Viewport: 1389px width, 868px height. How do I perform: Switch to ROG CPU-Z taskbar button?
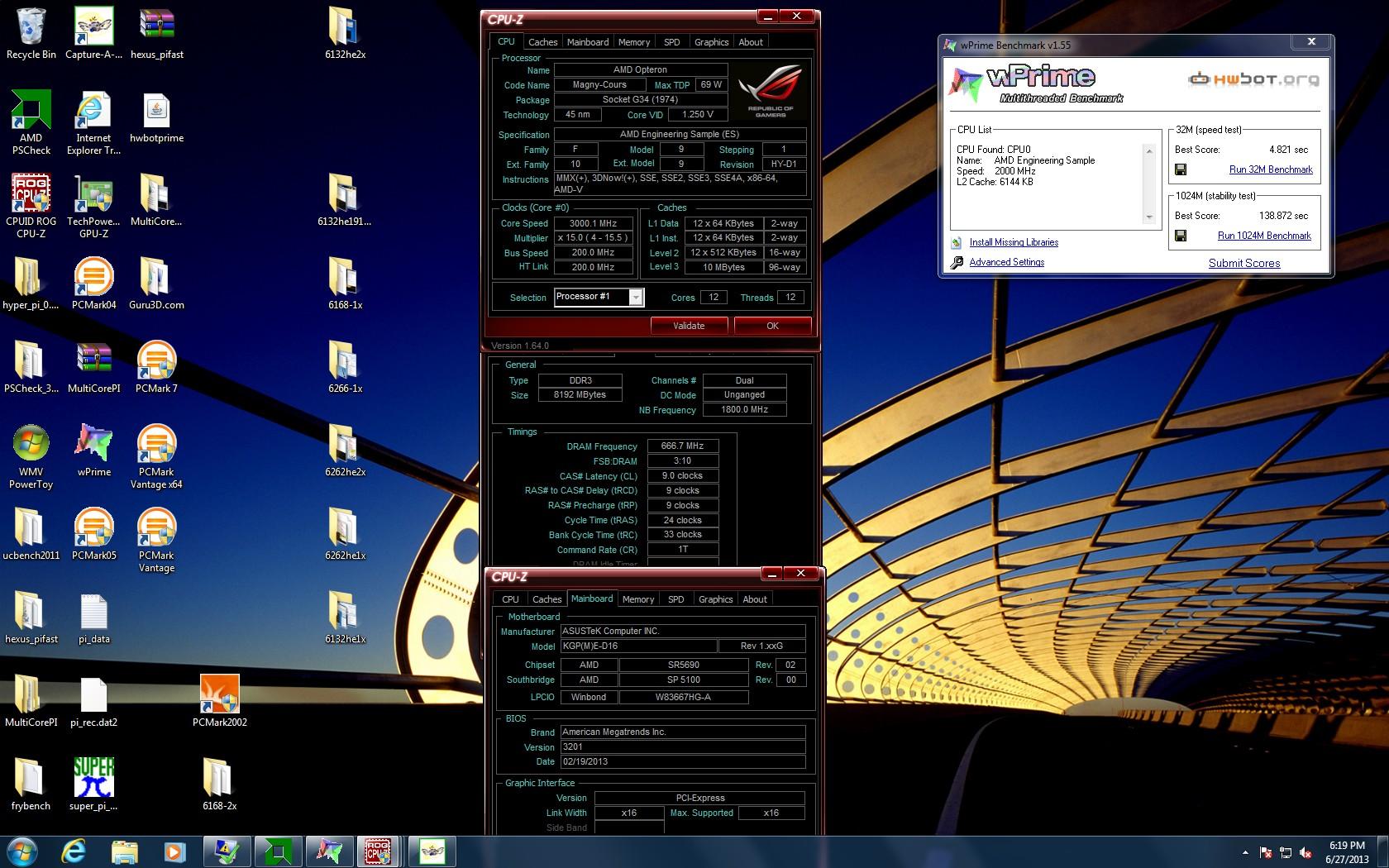click(378, 851)
